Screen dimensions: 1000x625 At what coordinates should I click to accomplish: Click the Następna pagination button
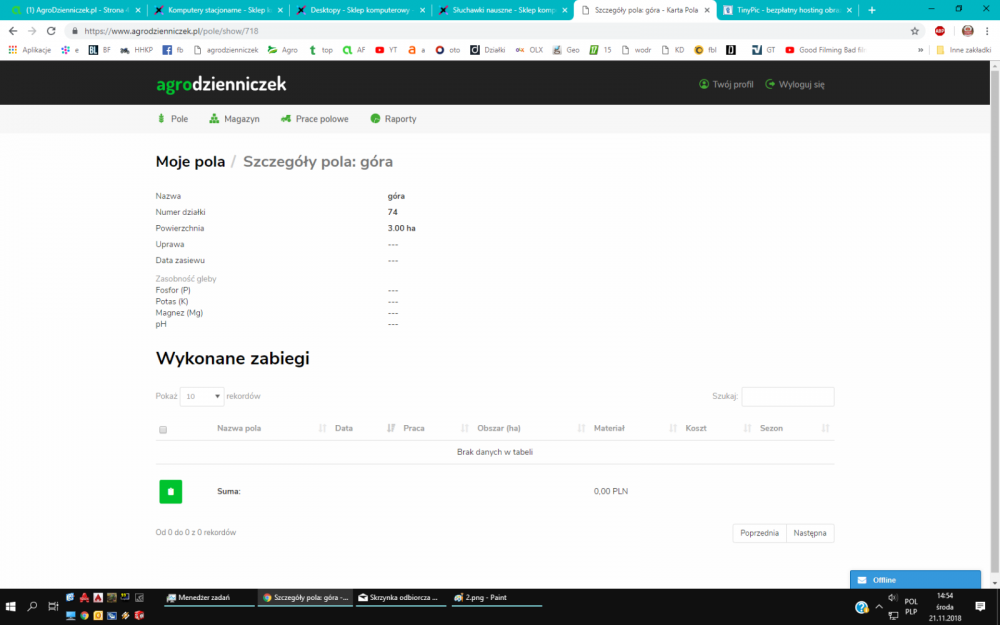click(x=810, y=533)
